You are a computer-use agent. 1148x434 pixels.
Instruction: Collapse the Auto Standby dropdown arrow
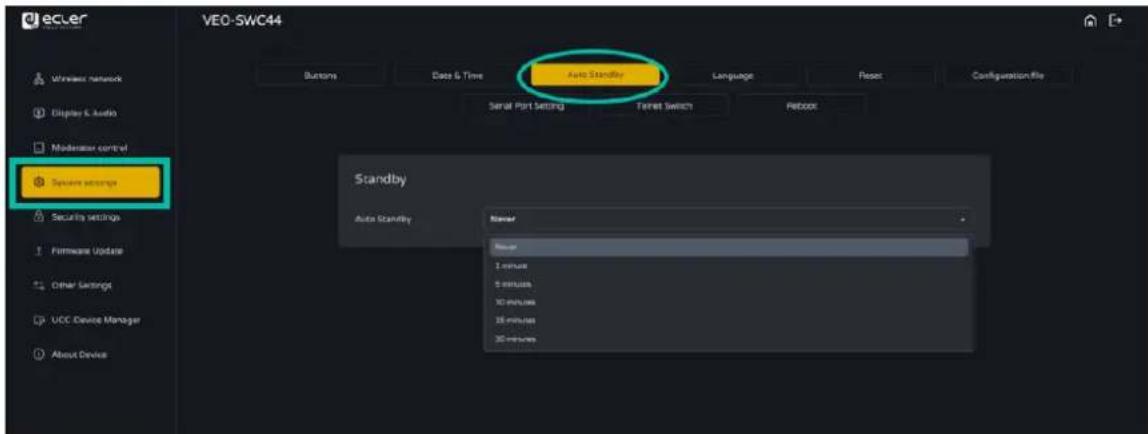[x=962, y=219]
